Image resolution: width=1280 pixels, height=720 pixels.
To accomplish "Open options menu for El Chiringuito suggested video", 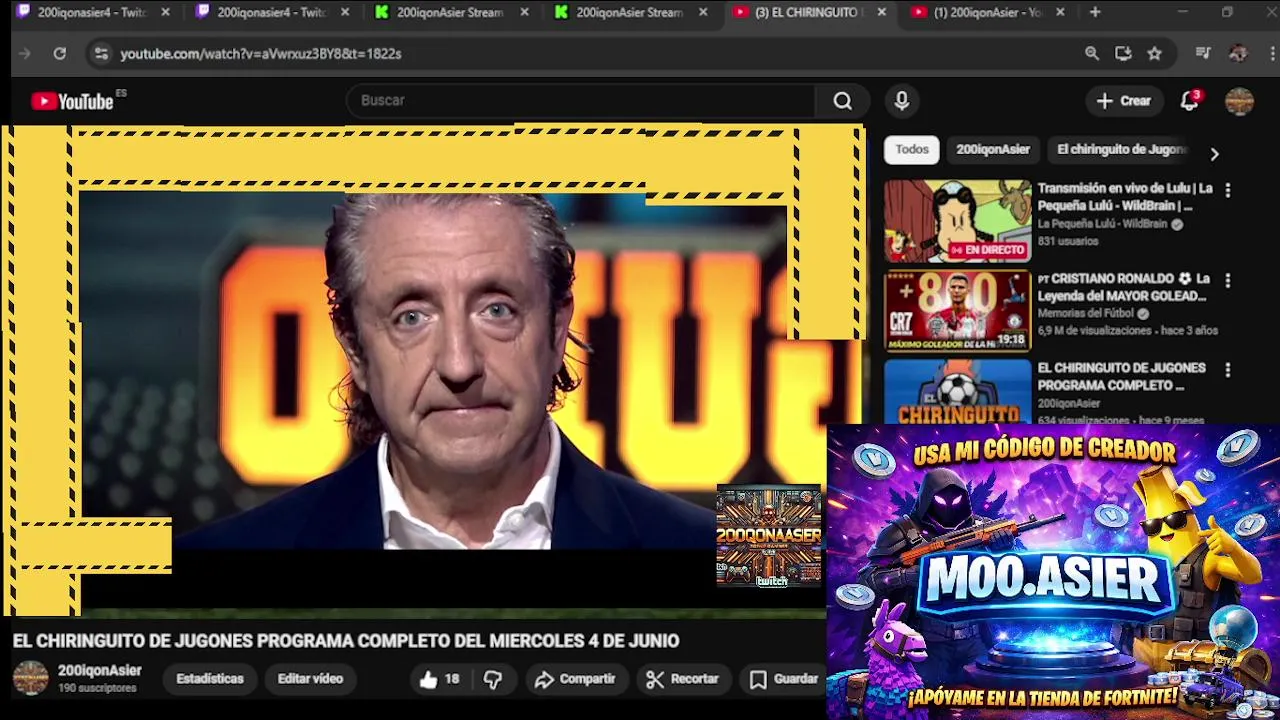I will point(1228,370).
